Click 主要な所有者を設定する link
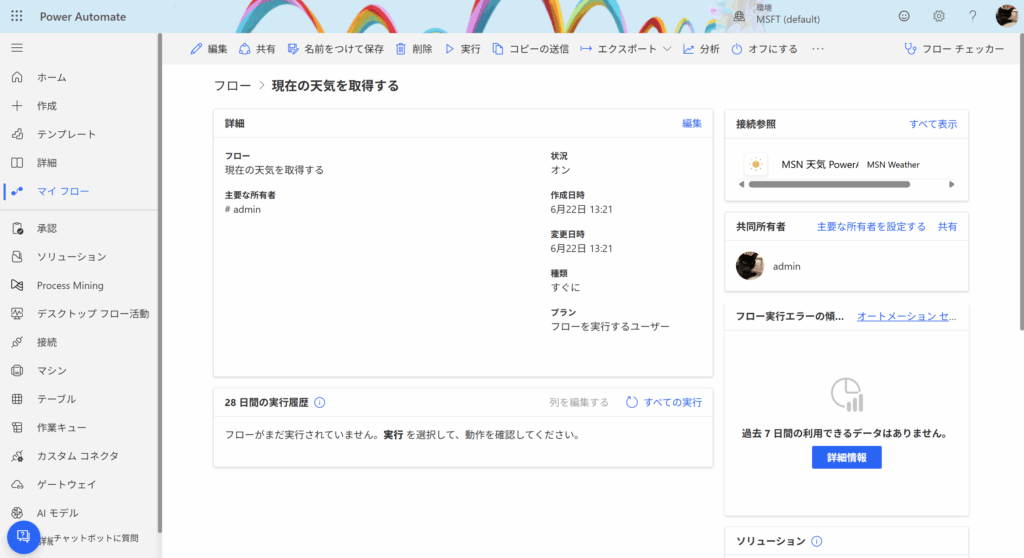Screen dimensions: 1024x558 [871, 227]
